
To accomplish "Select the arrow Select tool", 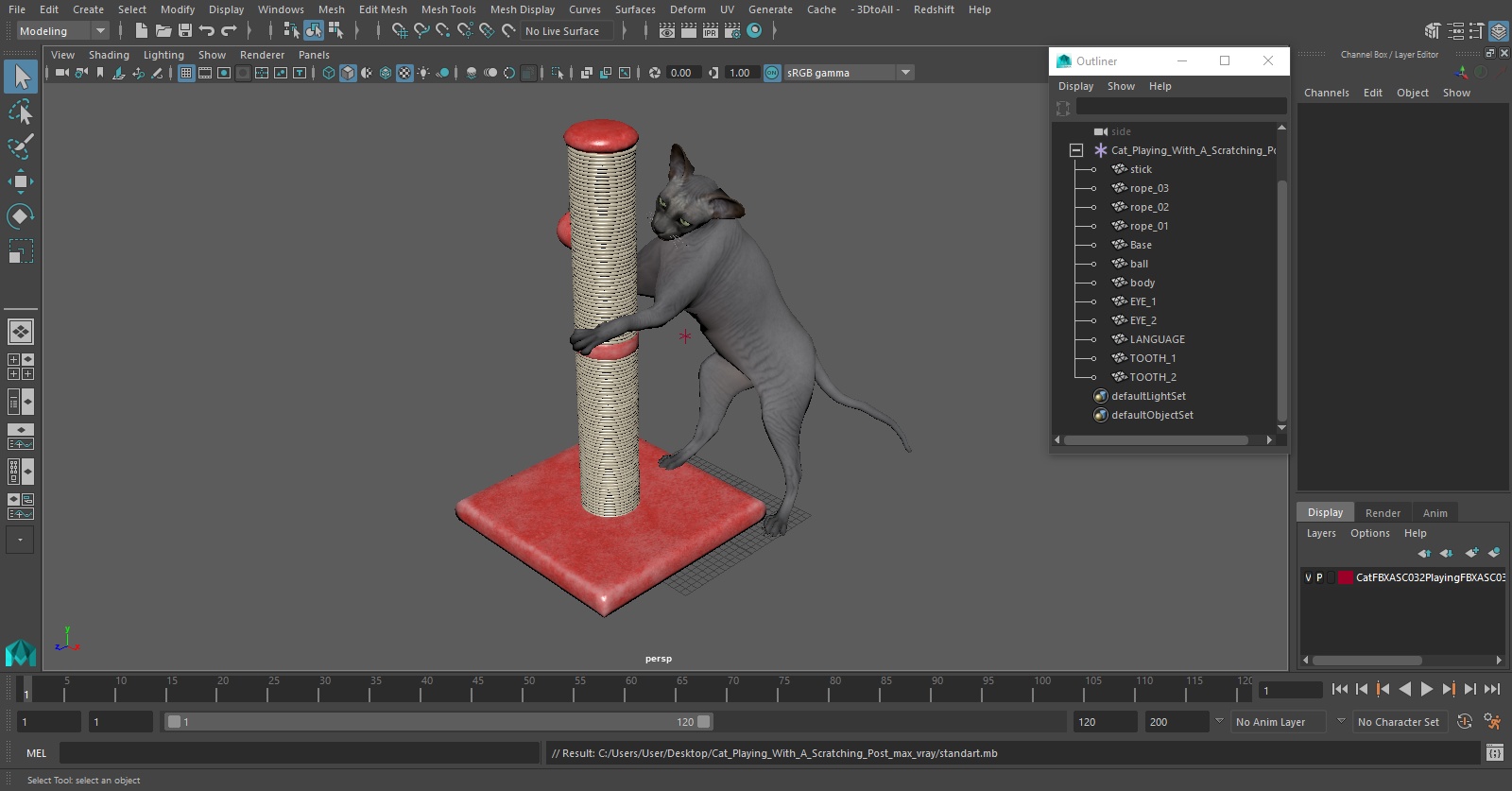I will point(21,77).
